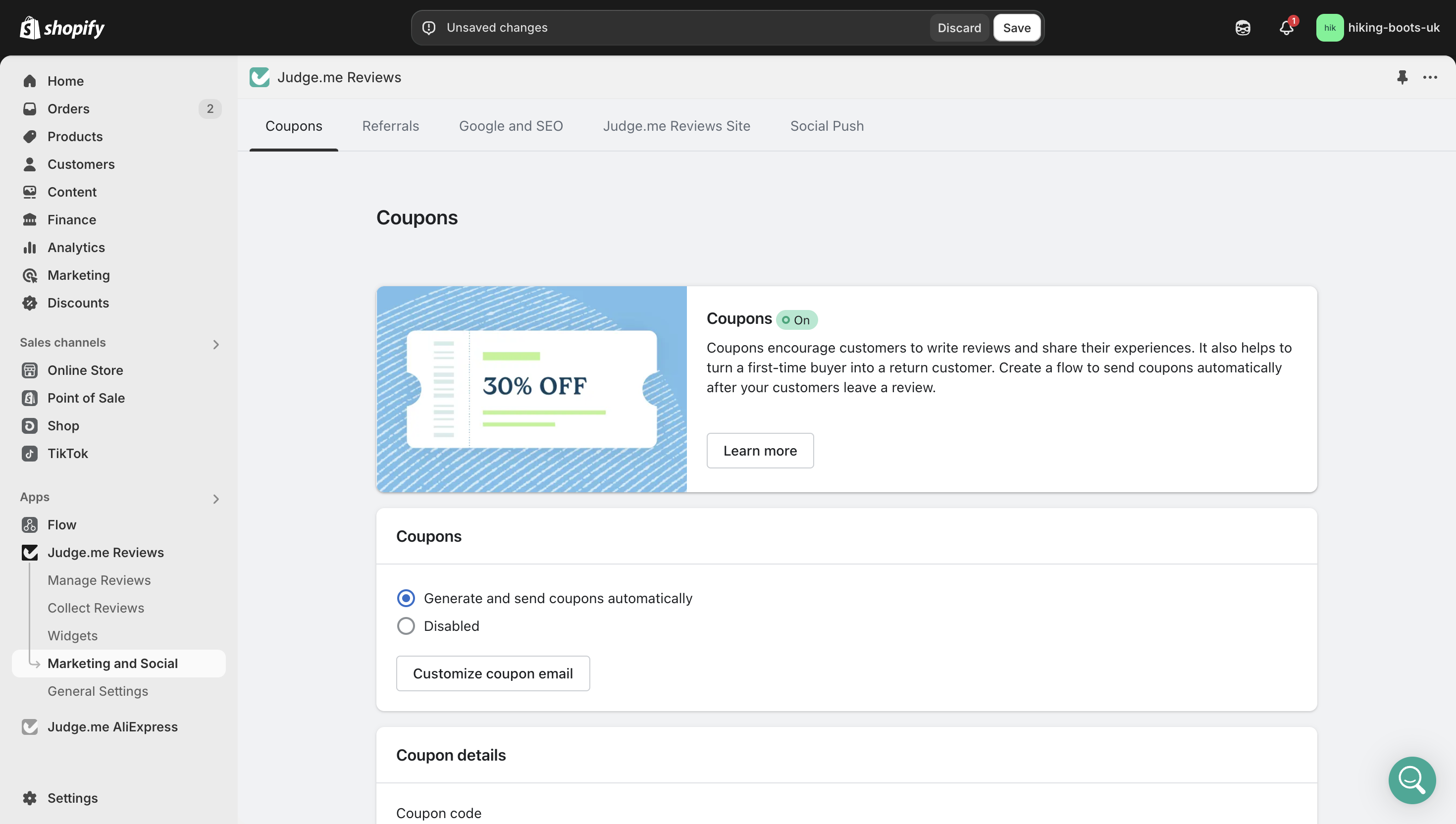Open Finance in sidebar
Viewport: 1456px width, 824px height.
coord(119,219)
